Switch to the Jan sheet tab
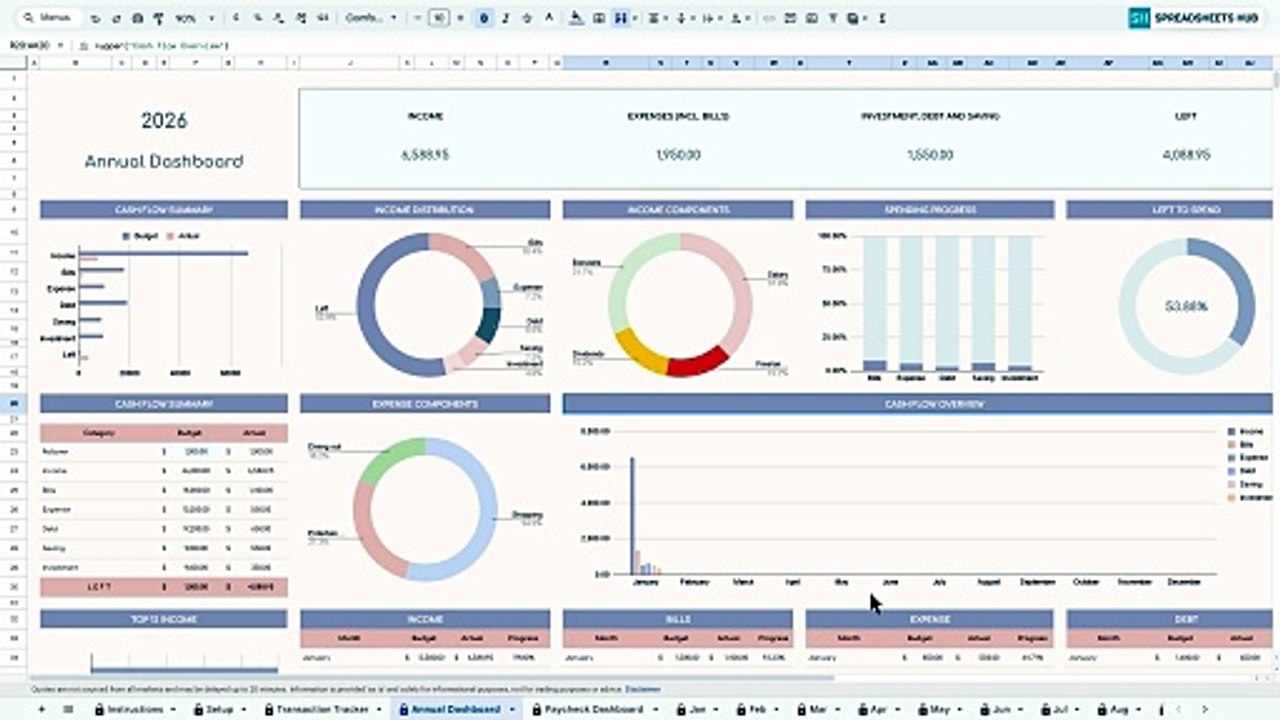 pos(697,709)
